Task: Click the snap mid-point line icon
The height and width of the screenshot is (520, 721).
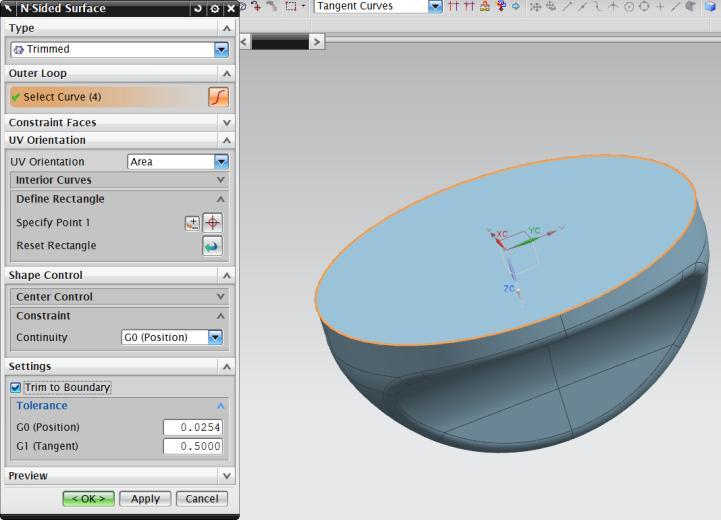Action: (x=582, y=6)
